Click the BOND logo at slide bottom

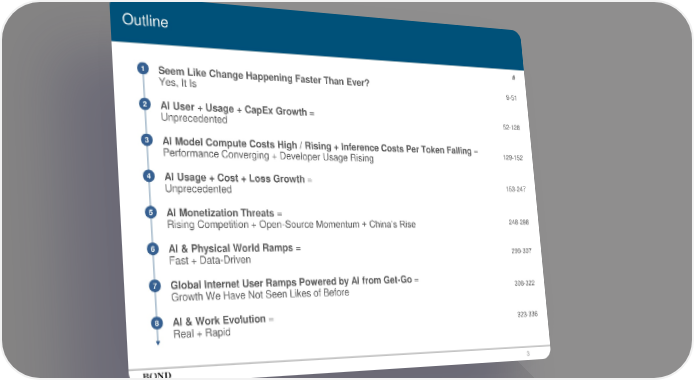coord(157,376)
